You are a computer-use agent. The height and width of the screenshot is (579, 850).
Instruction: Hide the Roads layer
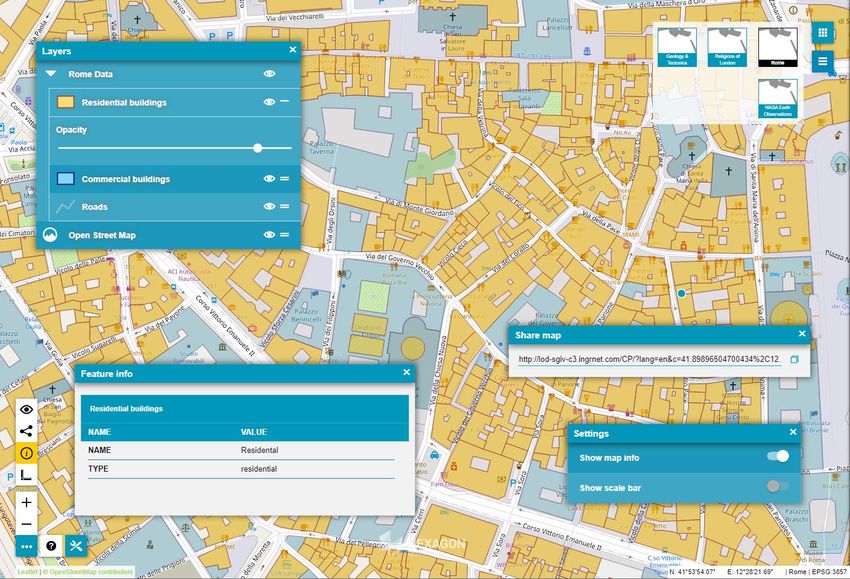[269, 206]
